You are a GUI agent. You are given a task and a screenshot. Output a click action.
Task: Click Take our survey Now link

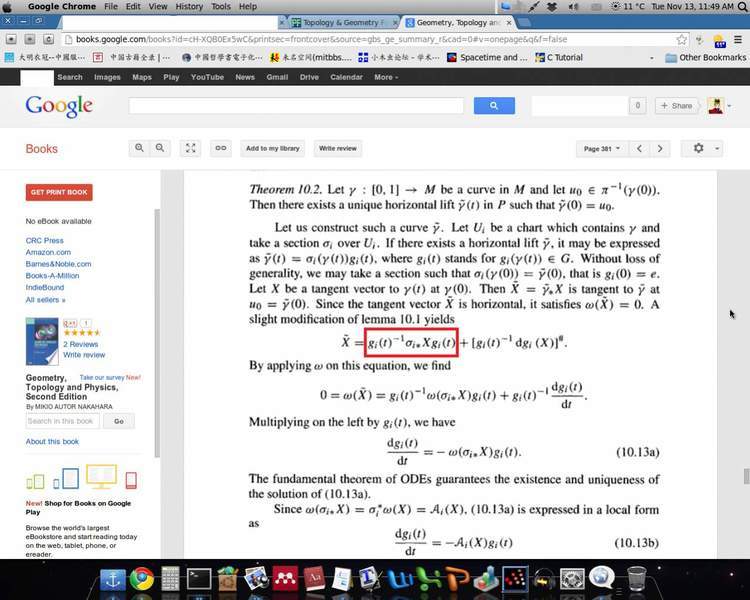tap(110, 378)
